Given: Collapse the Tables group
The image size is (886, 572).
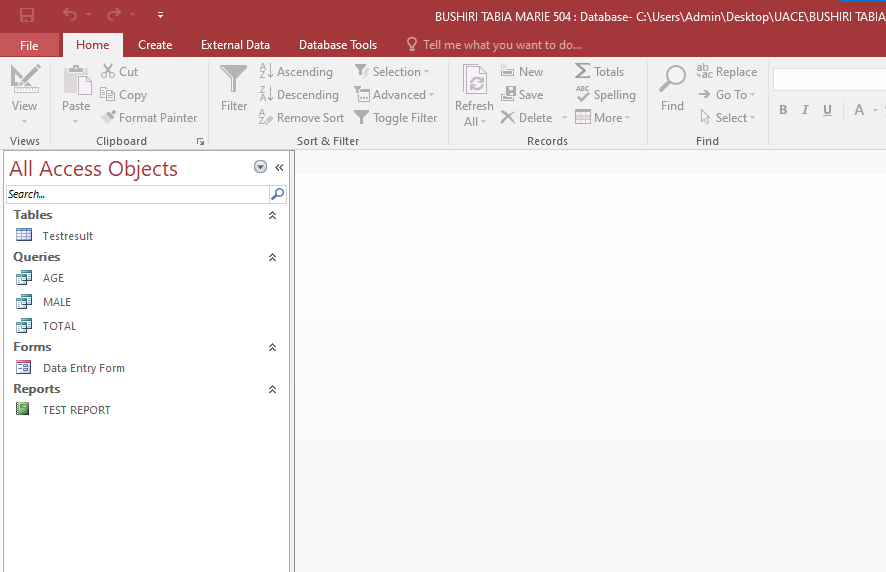Looking at the screenshot, I should tap(272, 215).
